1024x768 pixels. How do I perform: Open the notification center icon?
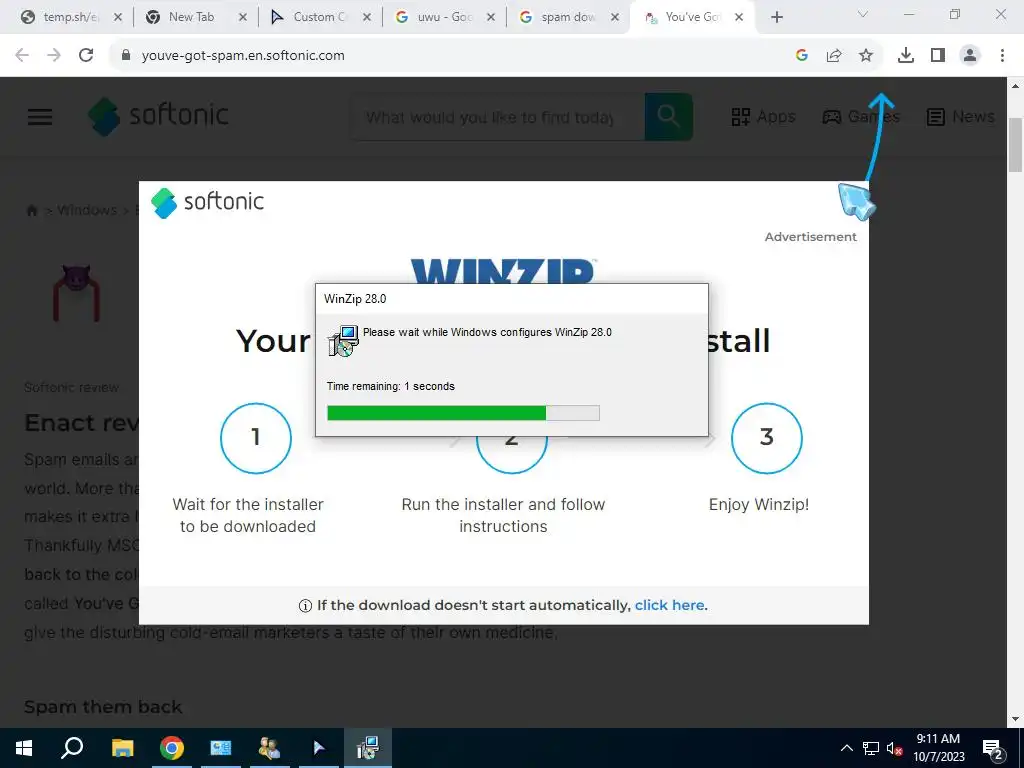pyautogui.click(x=992, y=748)
